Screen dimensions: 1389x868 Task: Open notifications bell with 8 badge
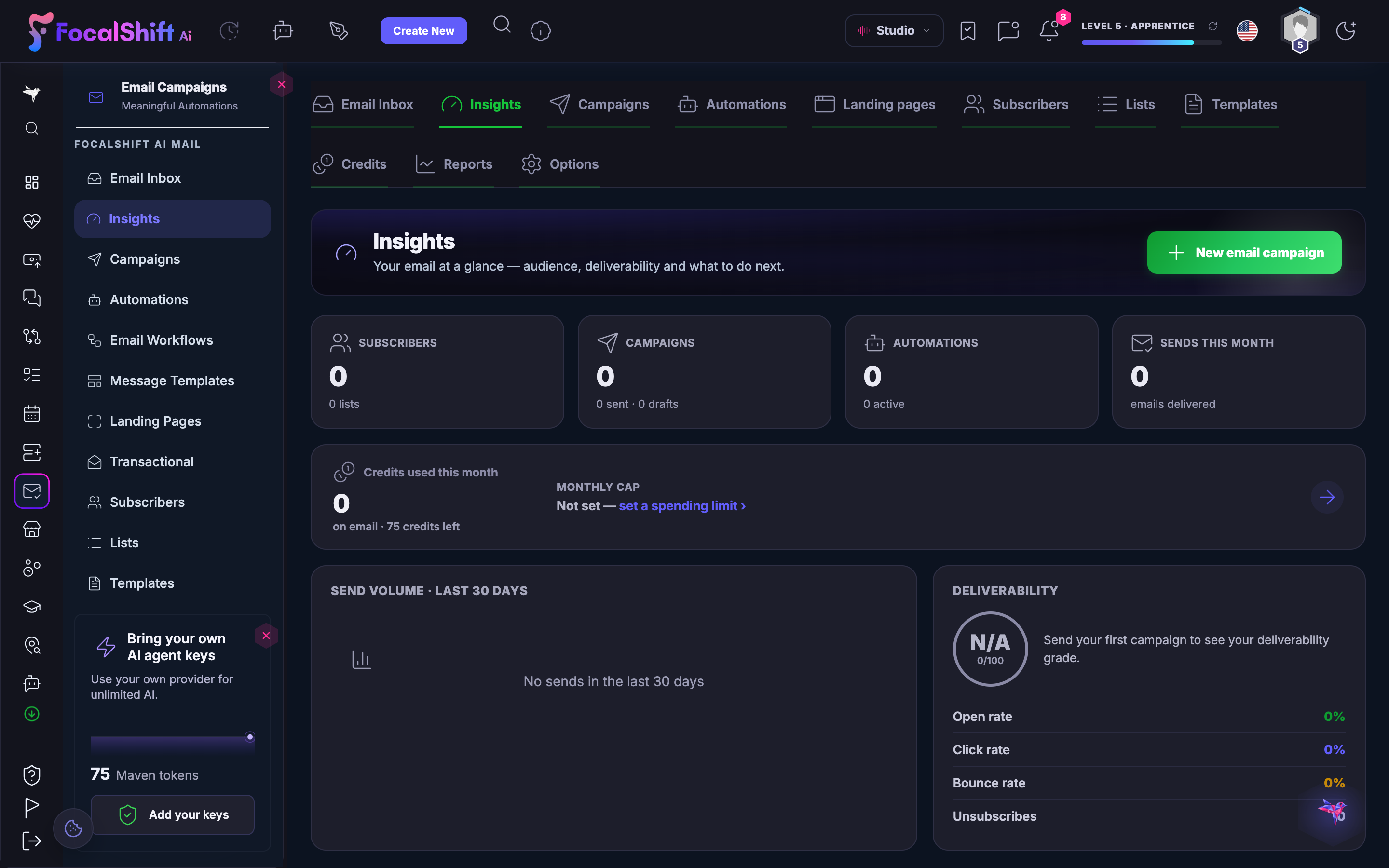(1050, 30)
